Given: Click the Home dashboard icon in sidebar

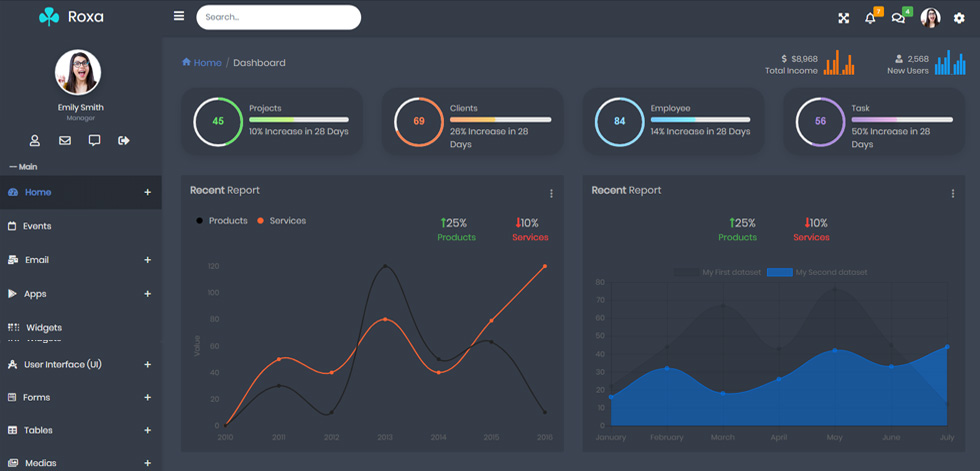Looking at the screenshot, I should (12, 192).
